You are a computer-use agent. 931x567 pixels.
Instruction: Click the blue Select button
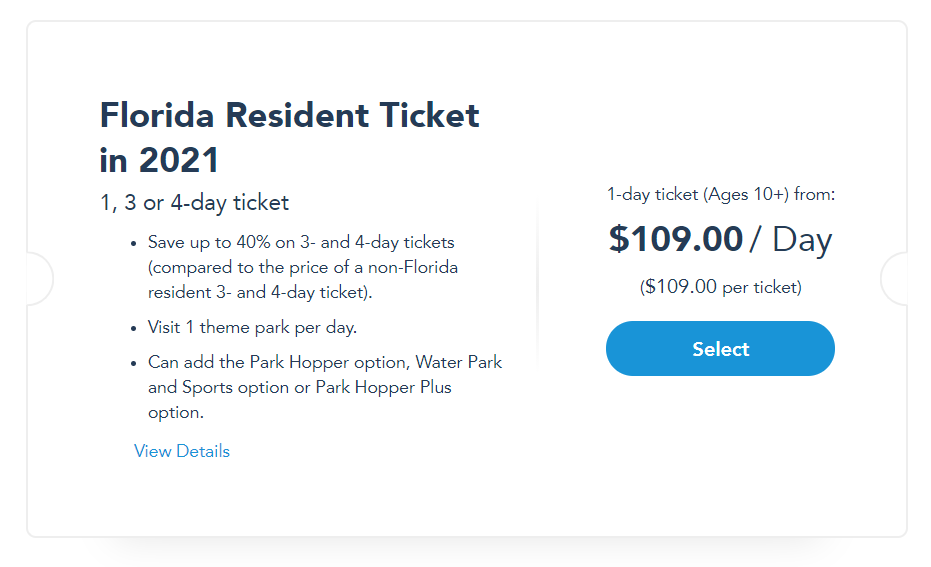[x=720, y=349]
